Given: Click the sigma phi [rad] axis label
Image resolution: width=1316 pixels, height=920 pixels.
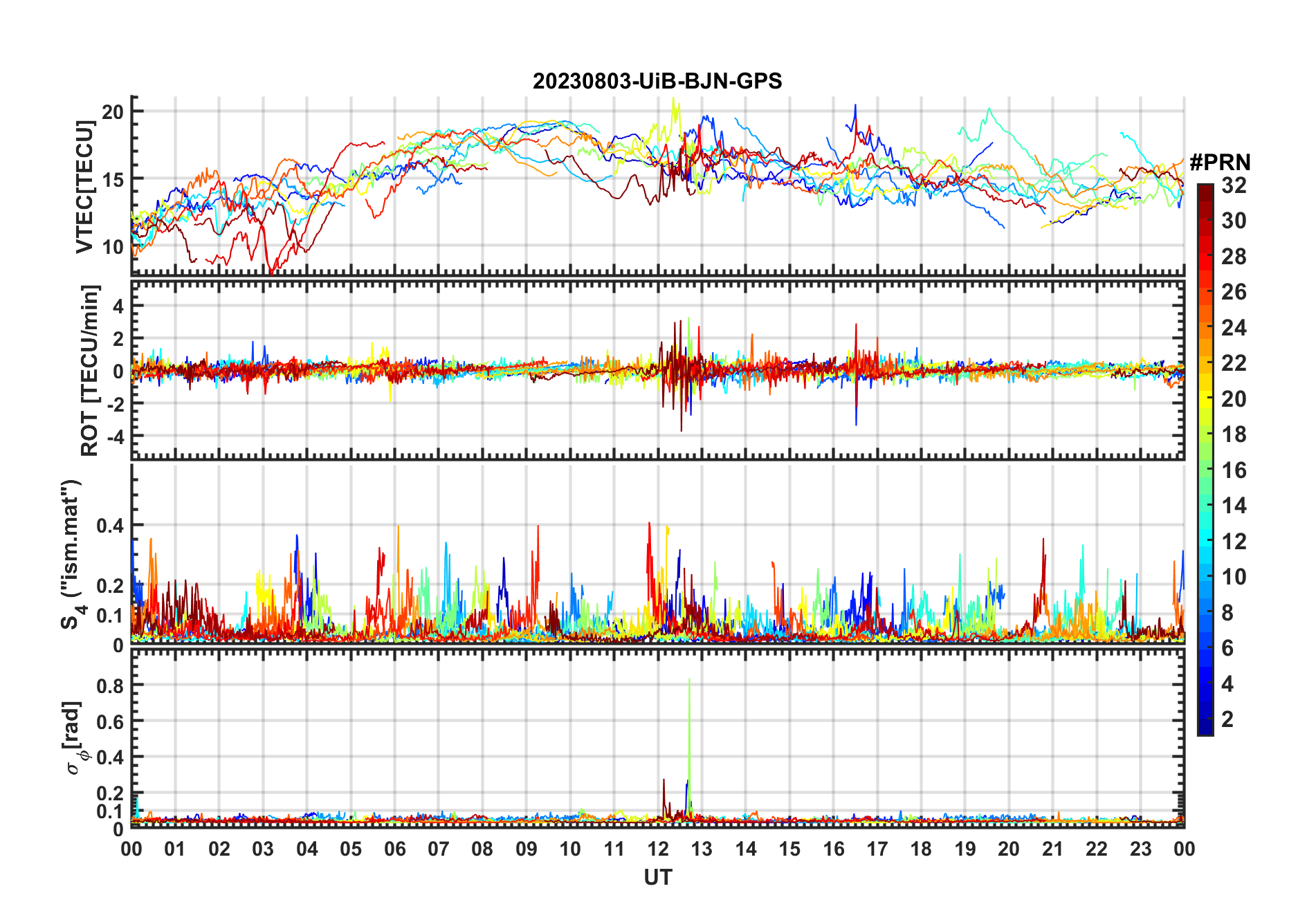Looking at the screenshot, I should pos(73,738).
